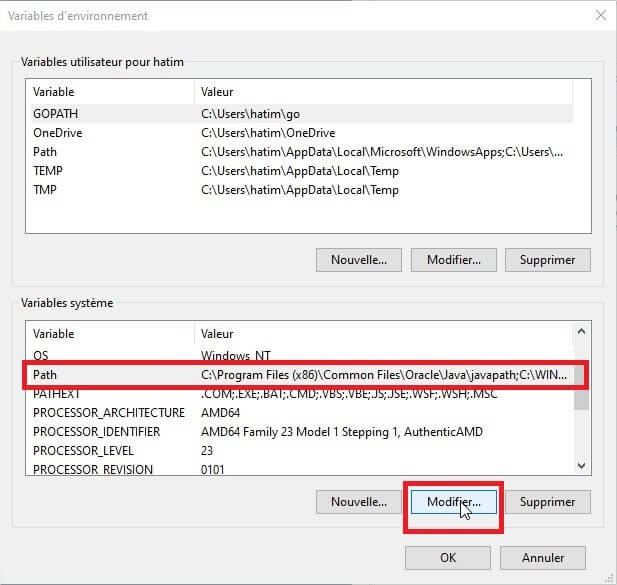This screenshot has height=585, width=617.
Task: Click Modifier... for system variables
Action: click(x=453, y=501)
